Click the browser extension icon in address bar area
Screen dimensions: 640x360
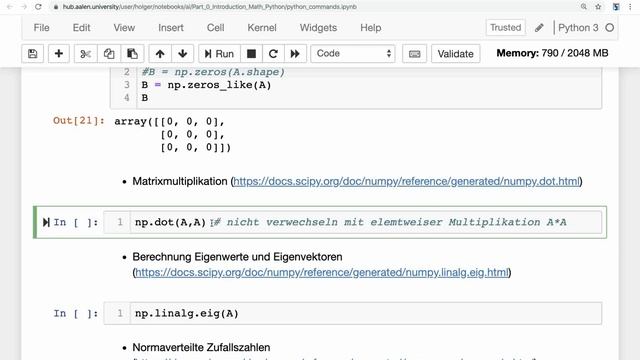click(616, 7)
